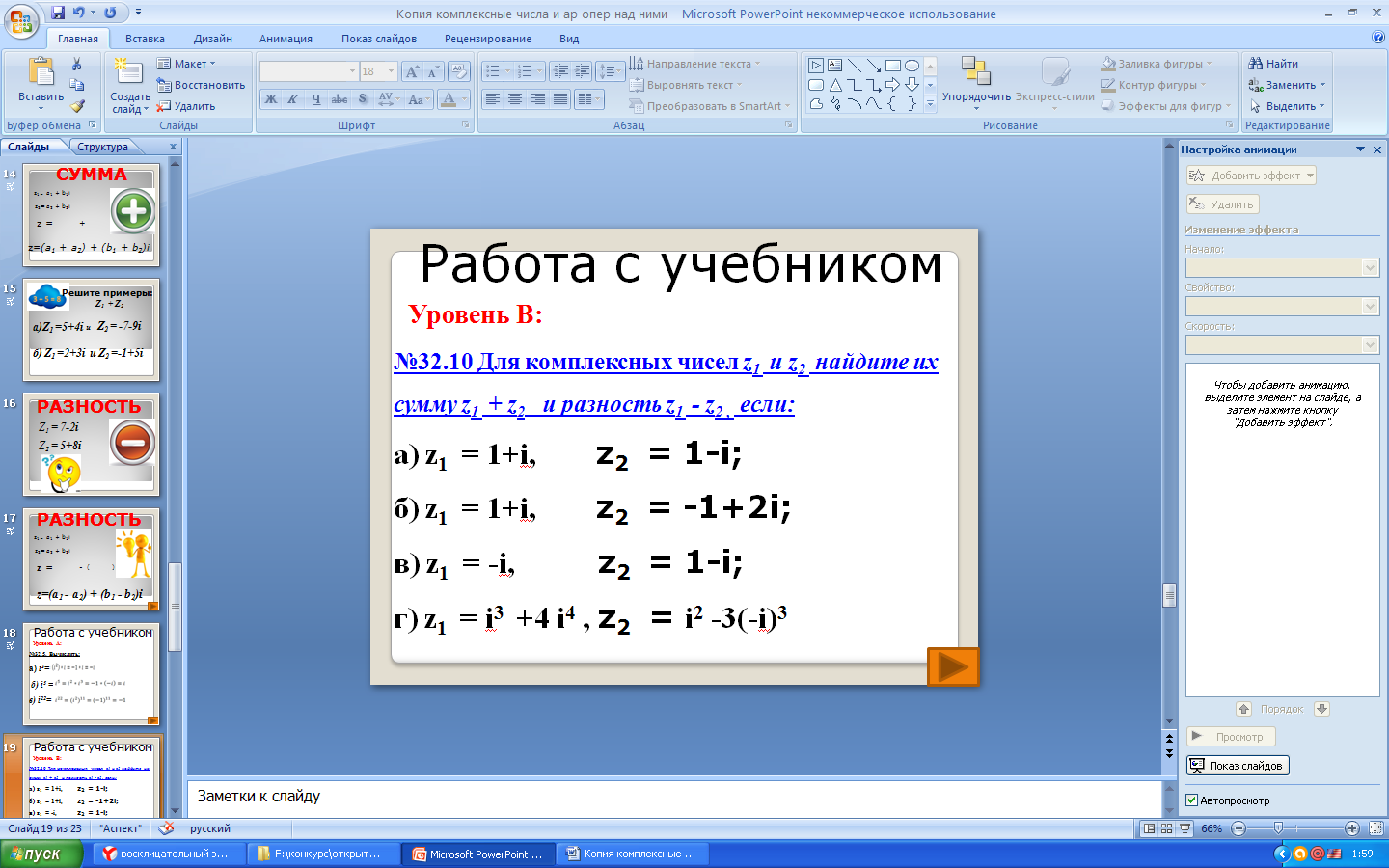Open font name combo box
Viewport: 1389px width, 868px height.
point(309,71)
